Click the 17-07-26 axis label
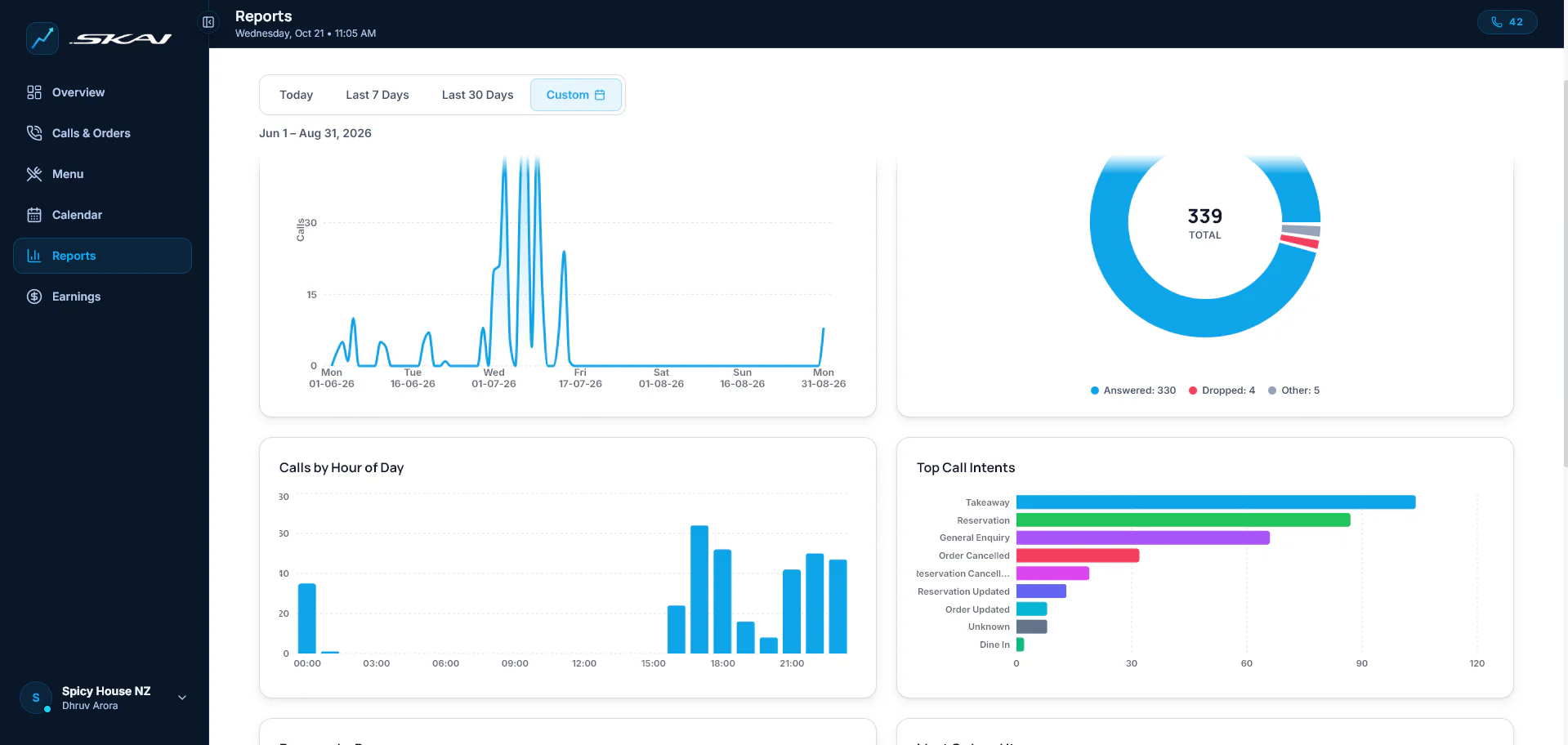This screenshot has width=1568, height=745. (580, 384)
